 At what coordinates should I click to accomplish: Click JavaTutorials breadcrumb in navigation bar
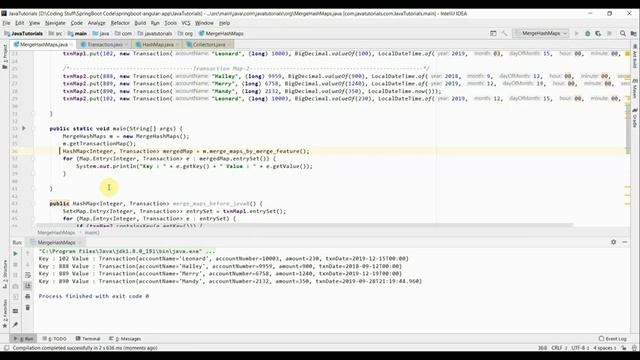(23, 33)
